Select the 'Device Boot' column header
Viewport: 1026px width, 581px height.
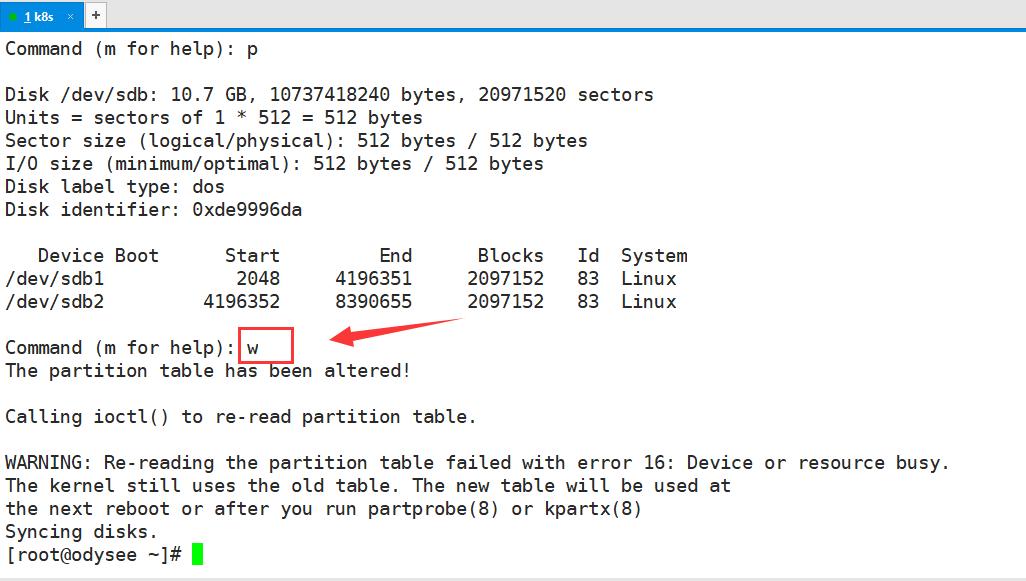97,255
